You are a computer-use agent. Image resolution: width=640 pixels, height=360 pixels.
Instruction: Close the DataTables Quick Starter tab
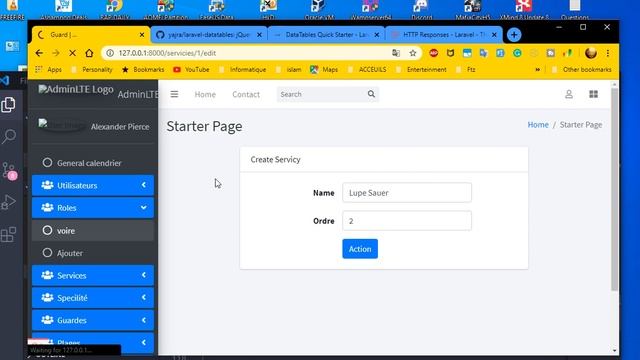click(x=377, y=35)
